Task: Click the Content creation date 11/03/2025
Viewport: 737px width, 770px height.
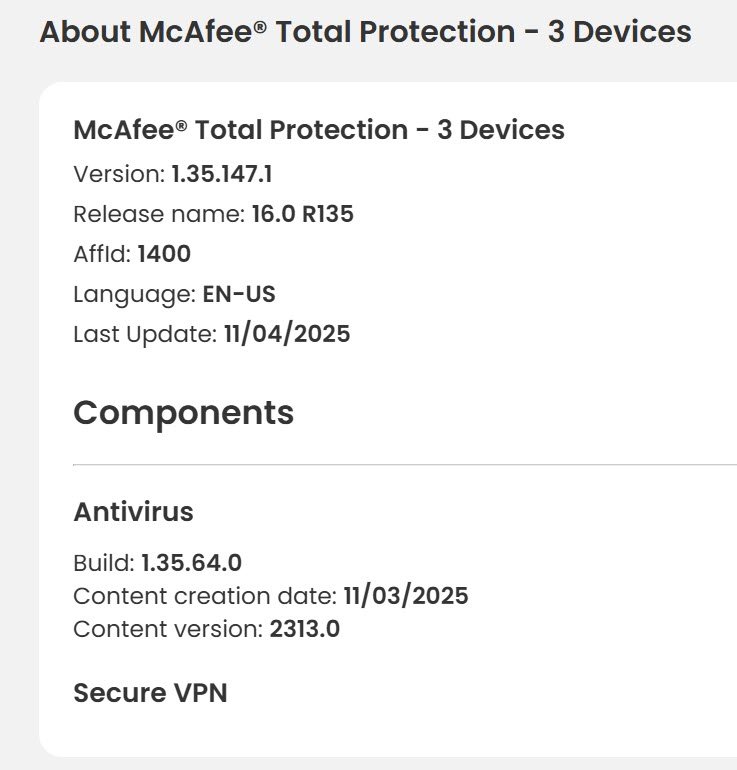Action: pos(406,597)
